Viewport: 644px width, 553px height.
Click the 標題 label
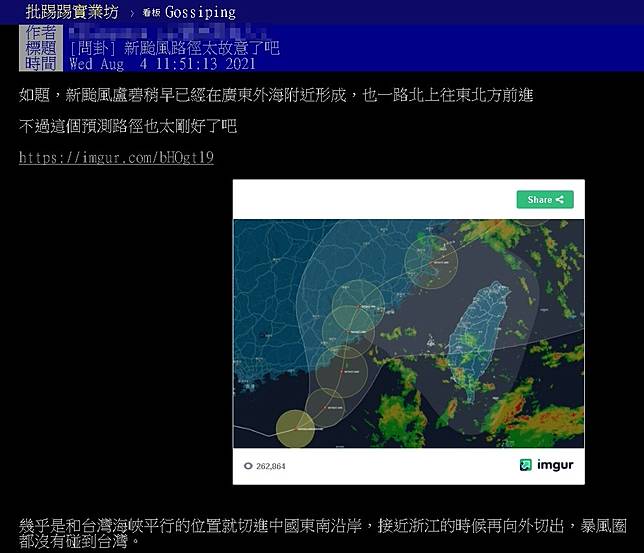tap(41, 48)
